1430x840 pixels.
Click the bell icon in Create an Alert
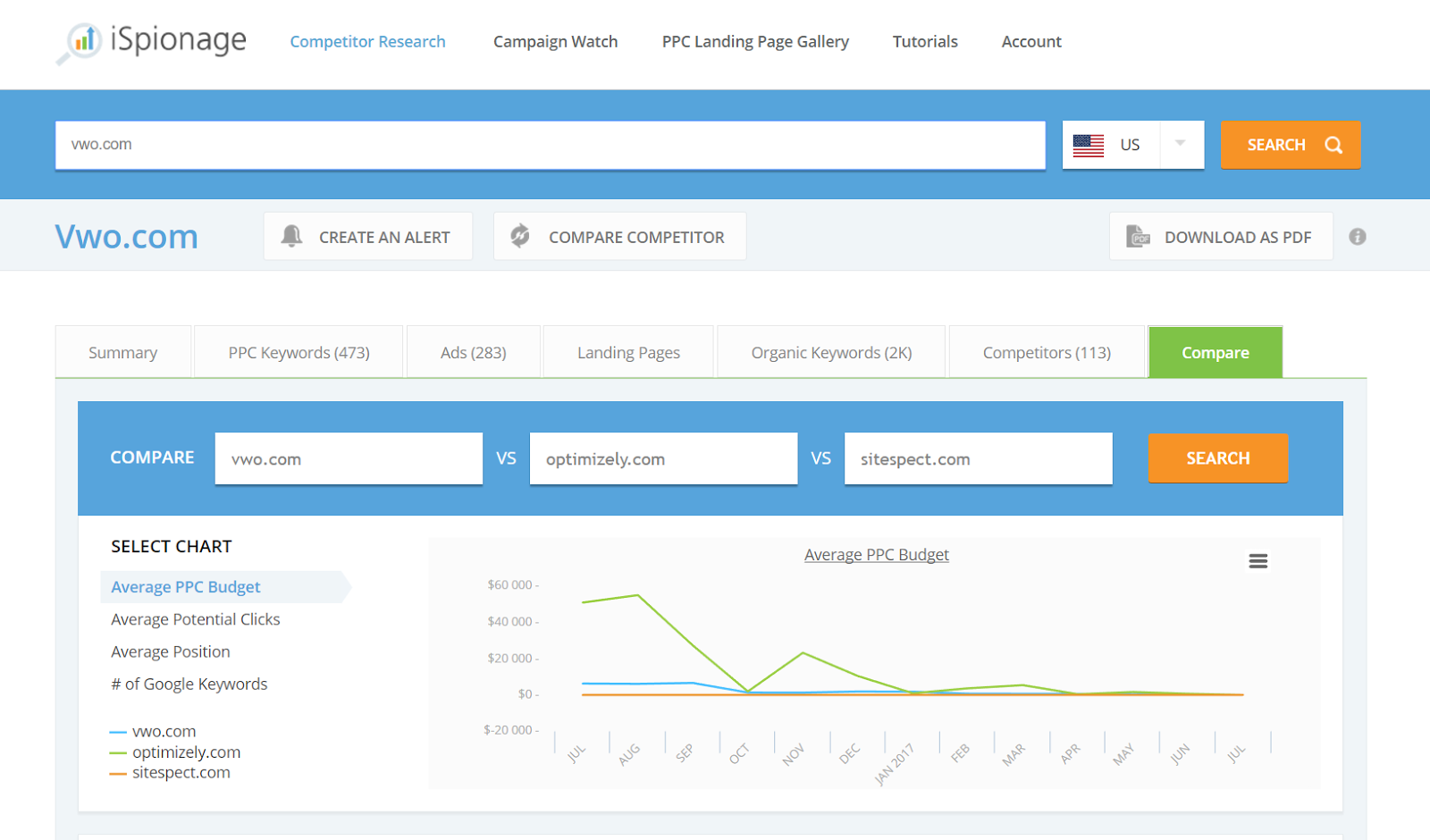pos(291,236)
